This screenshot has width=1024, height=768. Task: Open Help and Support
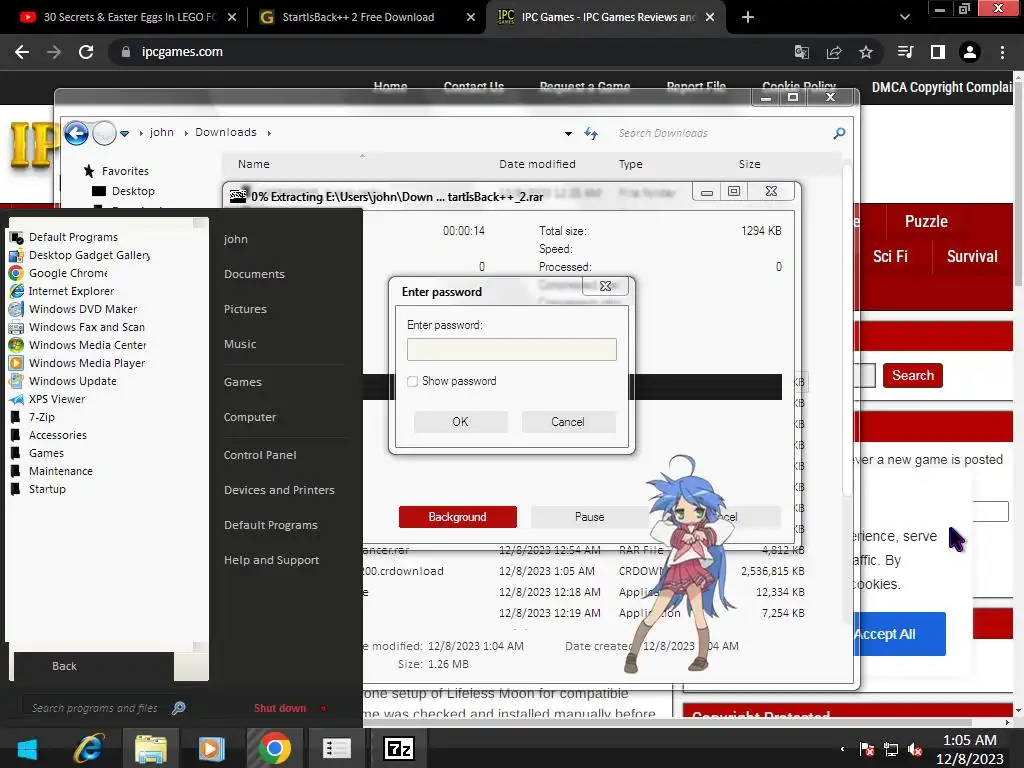click(x=272, y=560)
